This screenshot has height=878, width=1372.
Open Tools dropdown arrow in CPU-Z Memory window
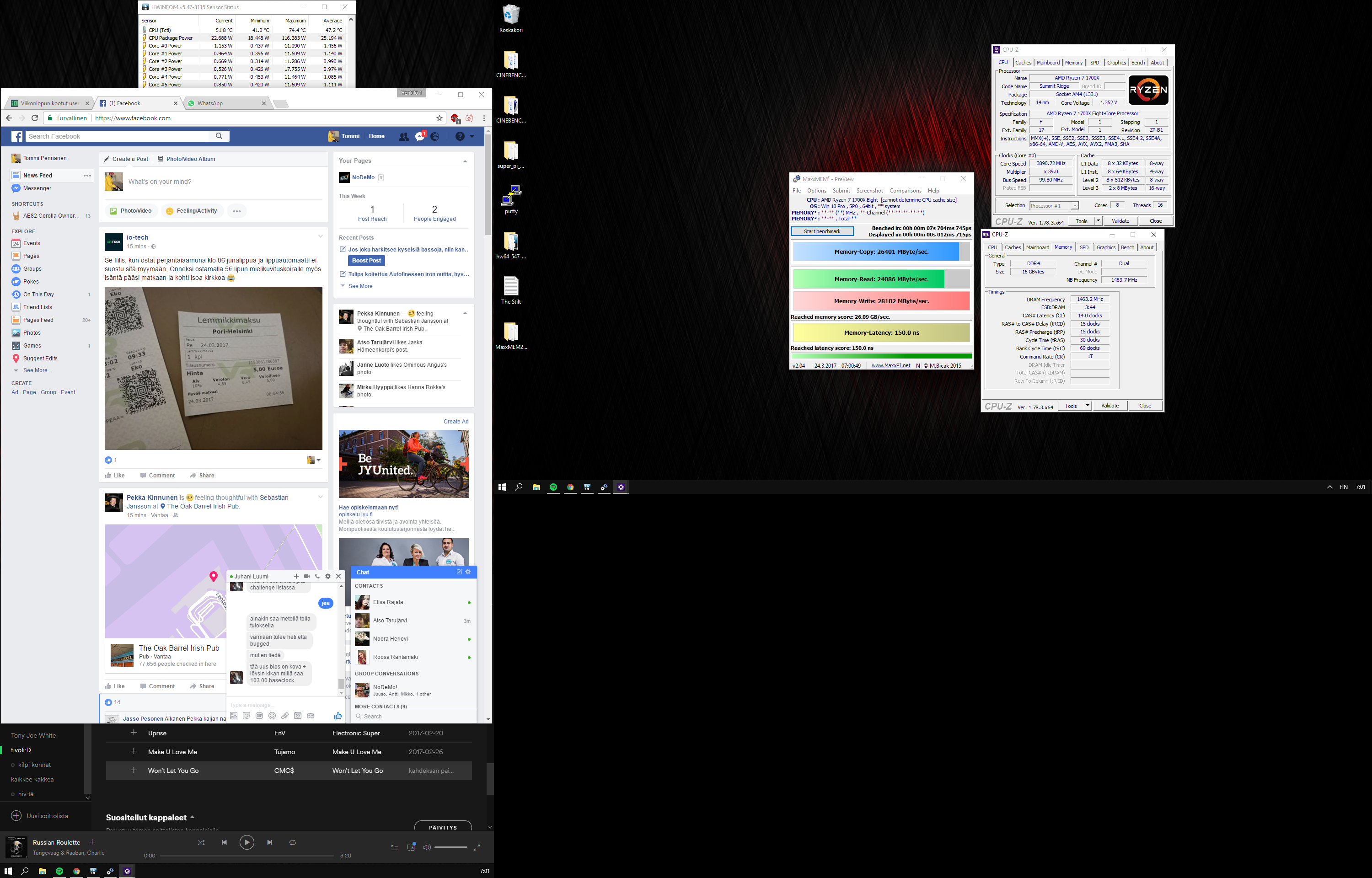[1088, 406]
